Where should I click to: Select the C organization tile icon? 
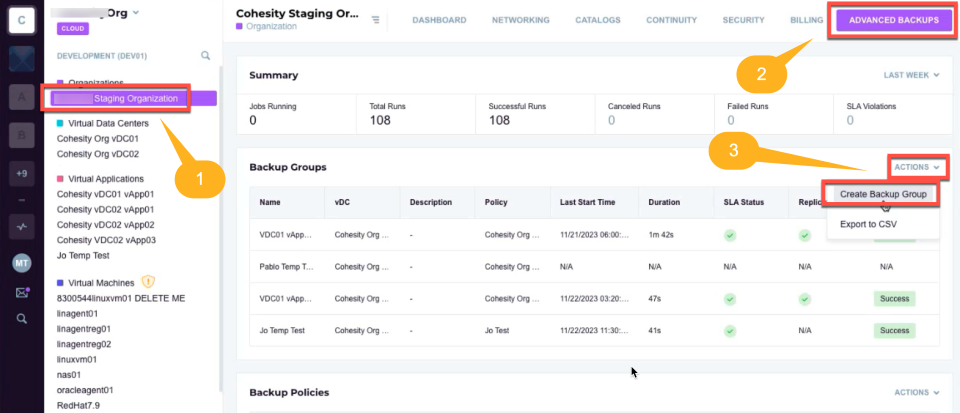click(21, 21)
